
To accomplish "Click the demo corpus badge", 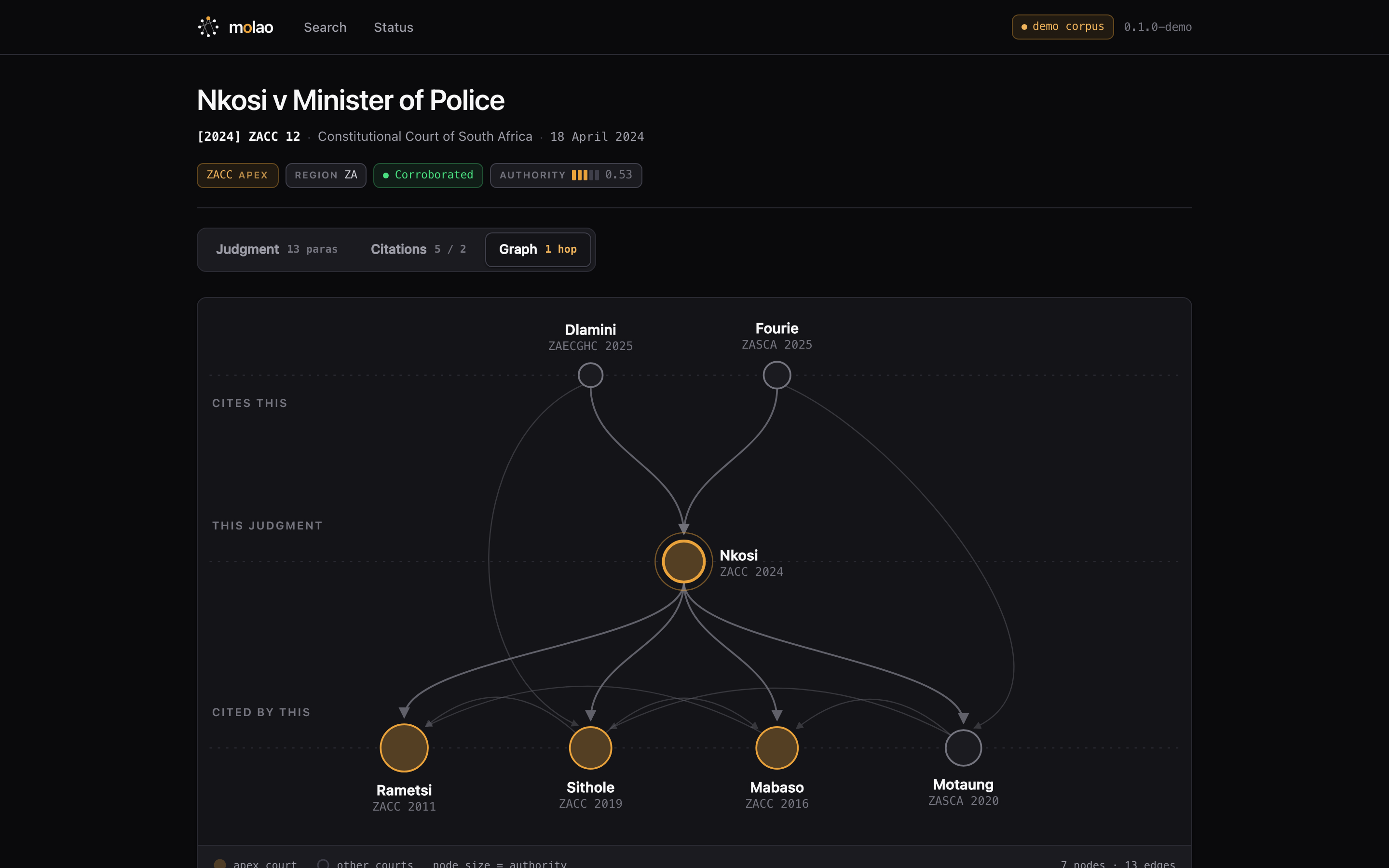I will coord(1062,27).
